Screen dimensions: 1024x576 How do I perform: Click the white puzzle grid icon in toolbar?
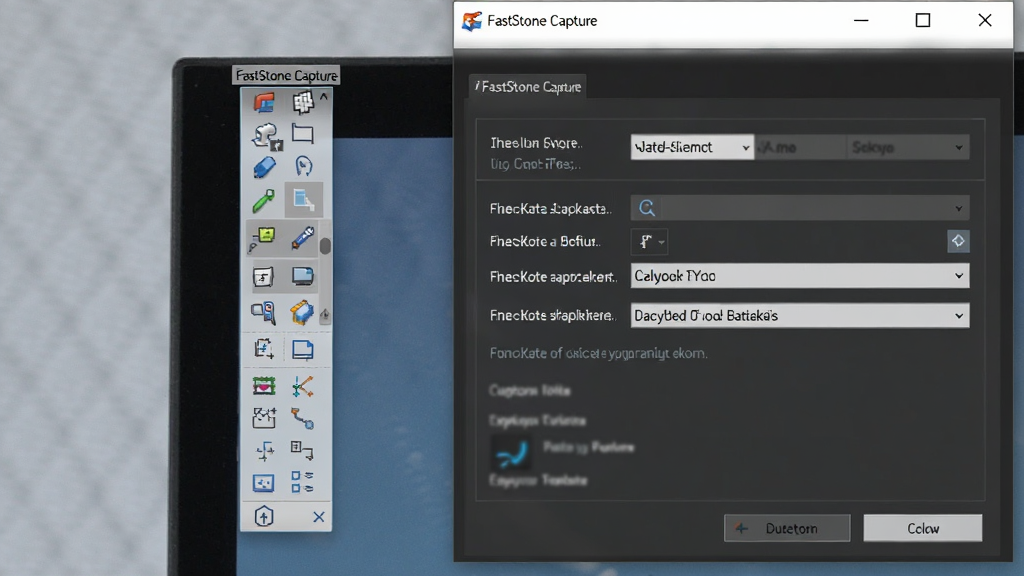point(302,103)
